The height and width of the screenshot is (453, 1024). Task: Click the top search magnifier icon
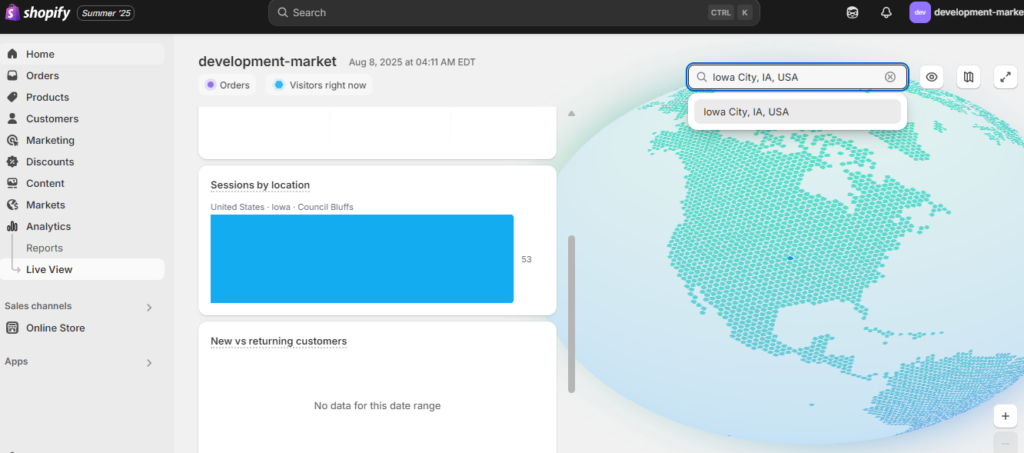(x=282, y=12)
